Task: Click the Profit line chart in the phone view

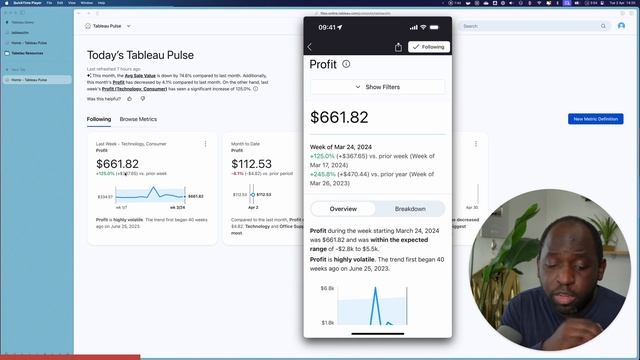Action: (372, 305)
